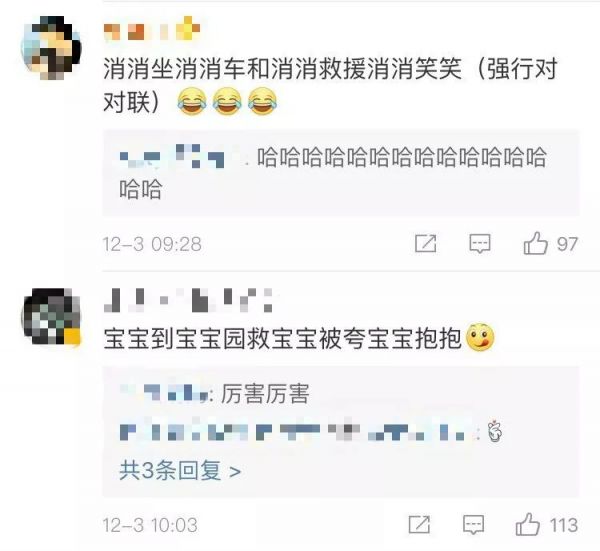Like the 12-3 10:03 comment

point(528,525)
